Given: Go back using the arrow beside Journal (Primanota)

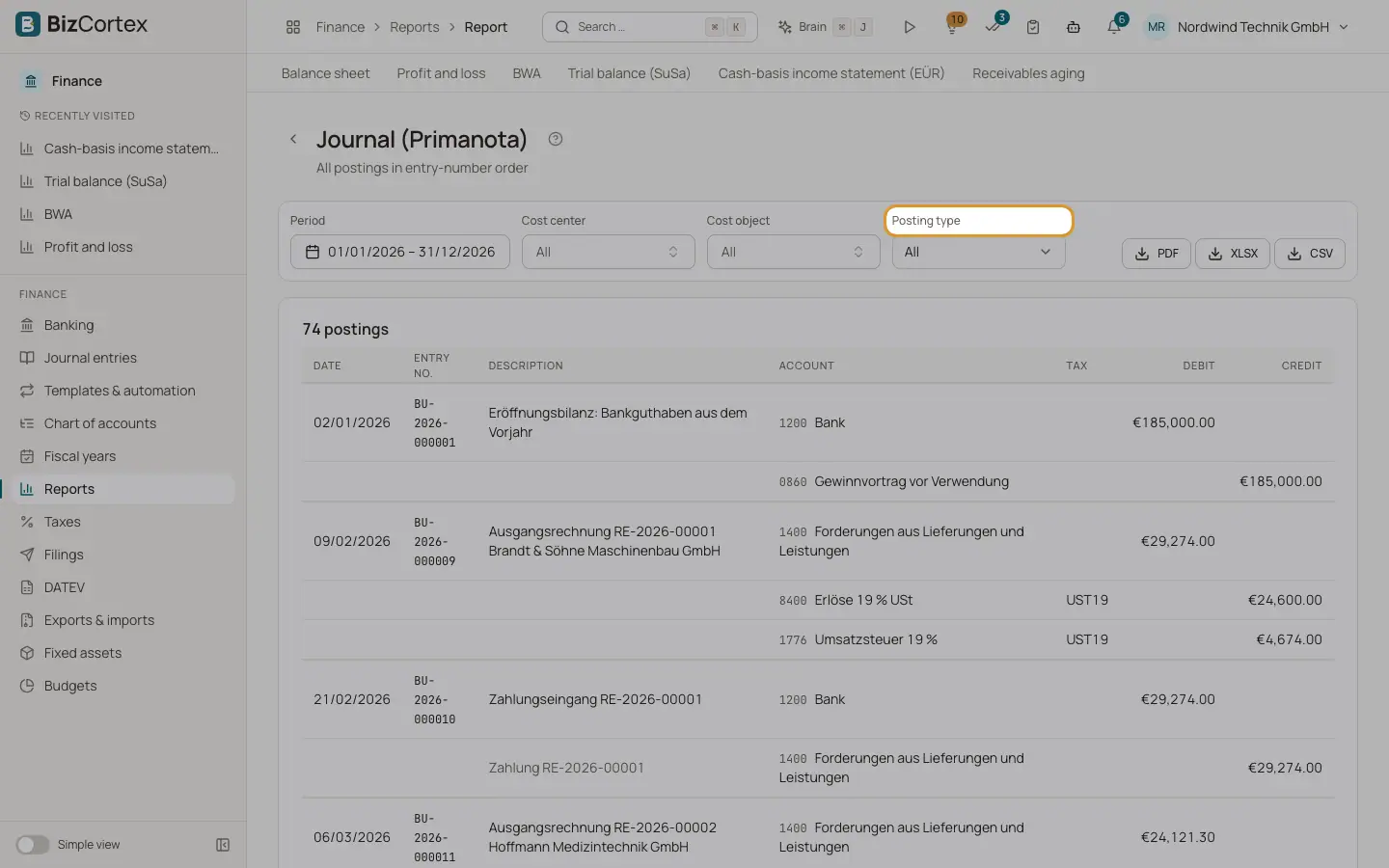Looking at the screenshot, I should point(293,139).
